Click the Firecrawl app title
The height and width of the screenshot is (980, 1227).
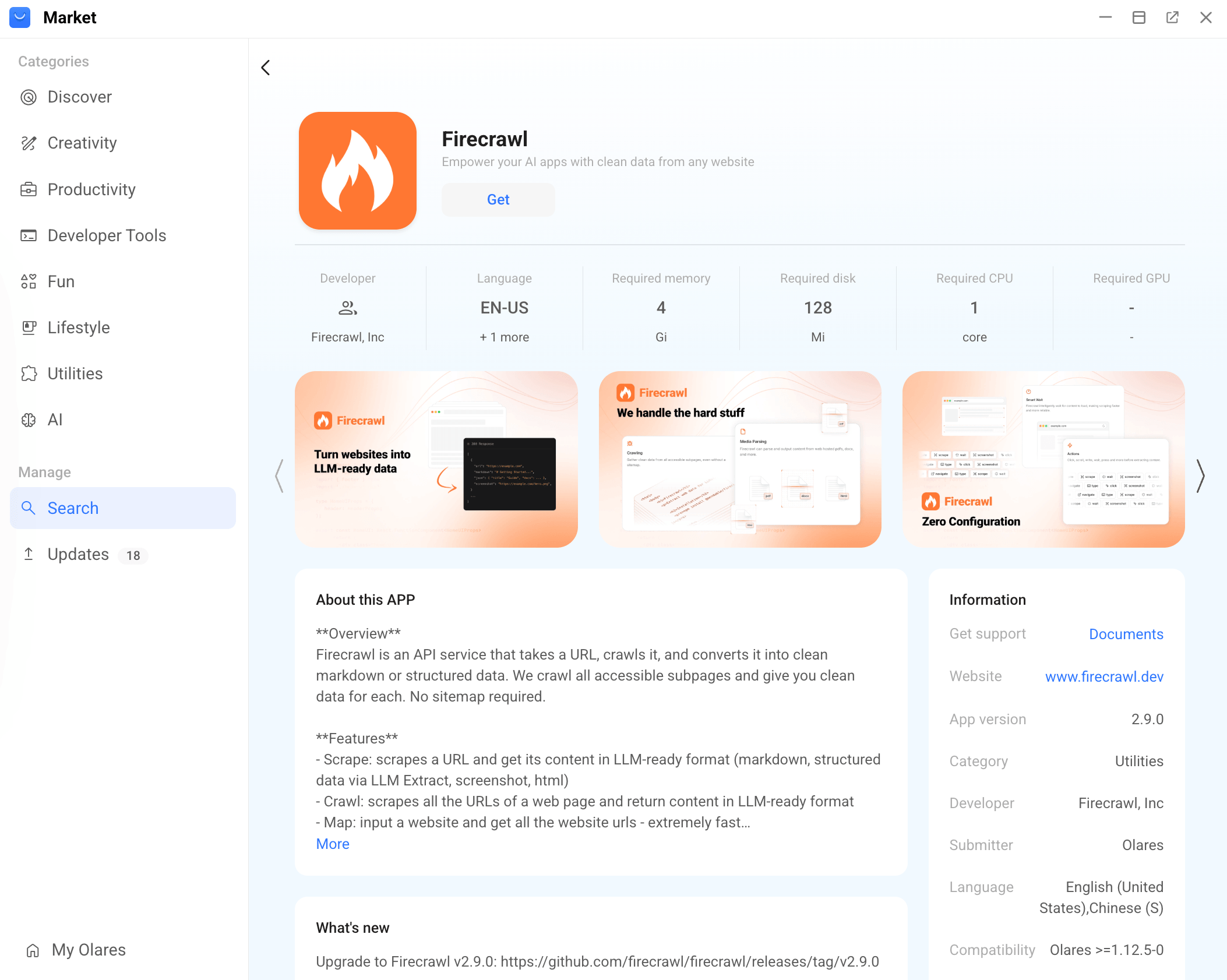485,139
